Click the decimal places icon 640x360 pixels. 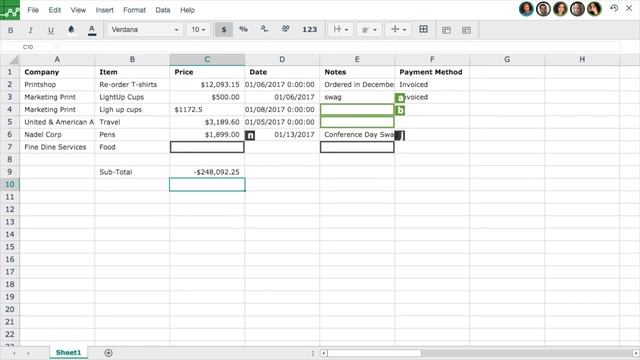(264, 29)
